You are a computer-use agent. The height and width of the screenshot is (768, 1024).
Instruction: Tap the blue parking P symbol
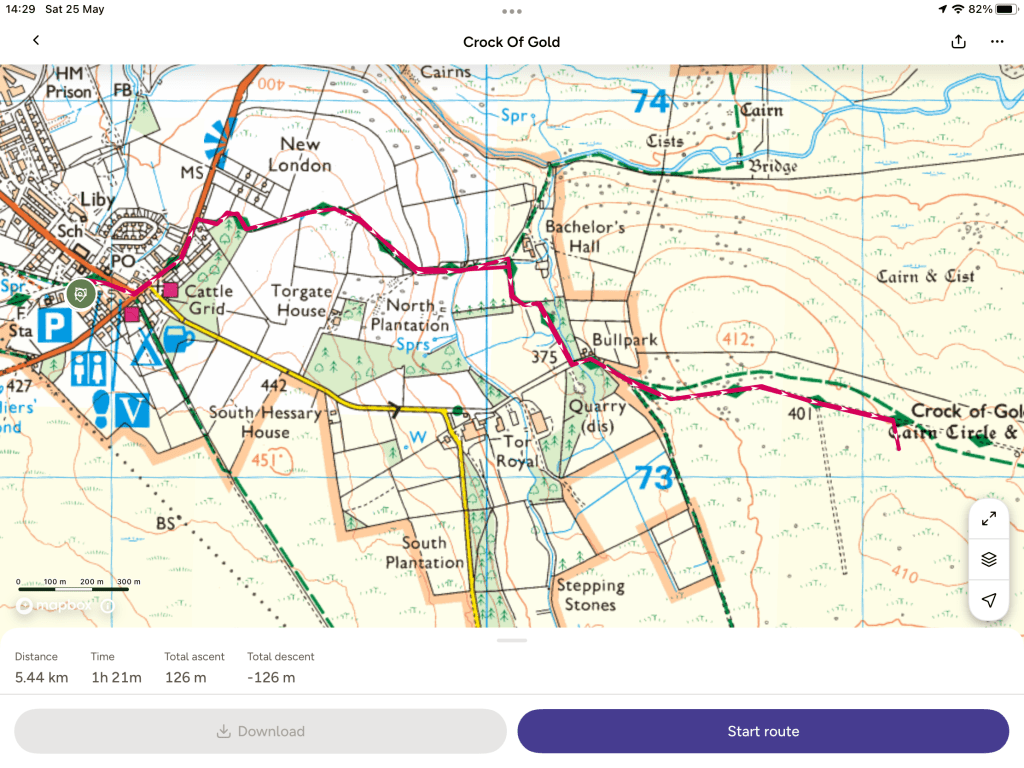54,325
